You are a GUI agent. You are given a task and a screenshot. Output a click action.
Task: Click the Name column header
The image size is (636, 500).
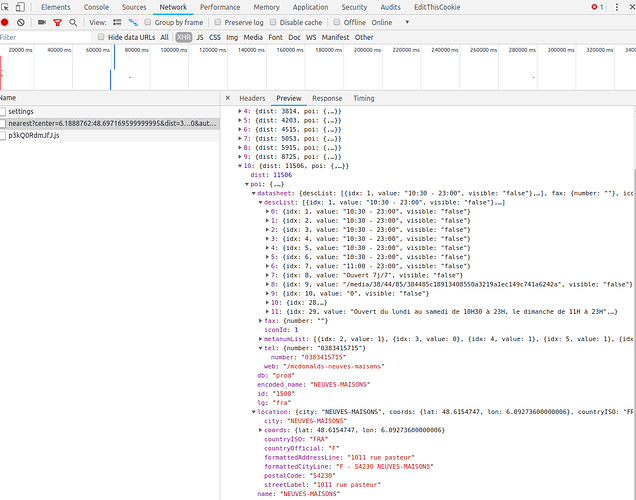(x=110, y=98)
